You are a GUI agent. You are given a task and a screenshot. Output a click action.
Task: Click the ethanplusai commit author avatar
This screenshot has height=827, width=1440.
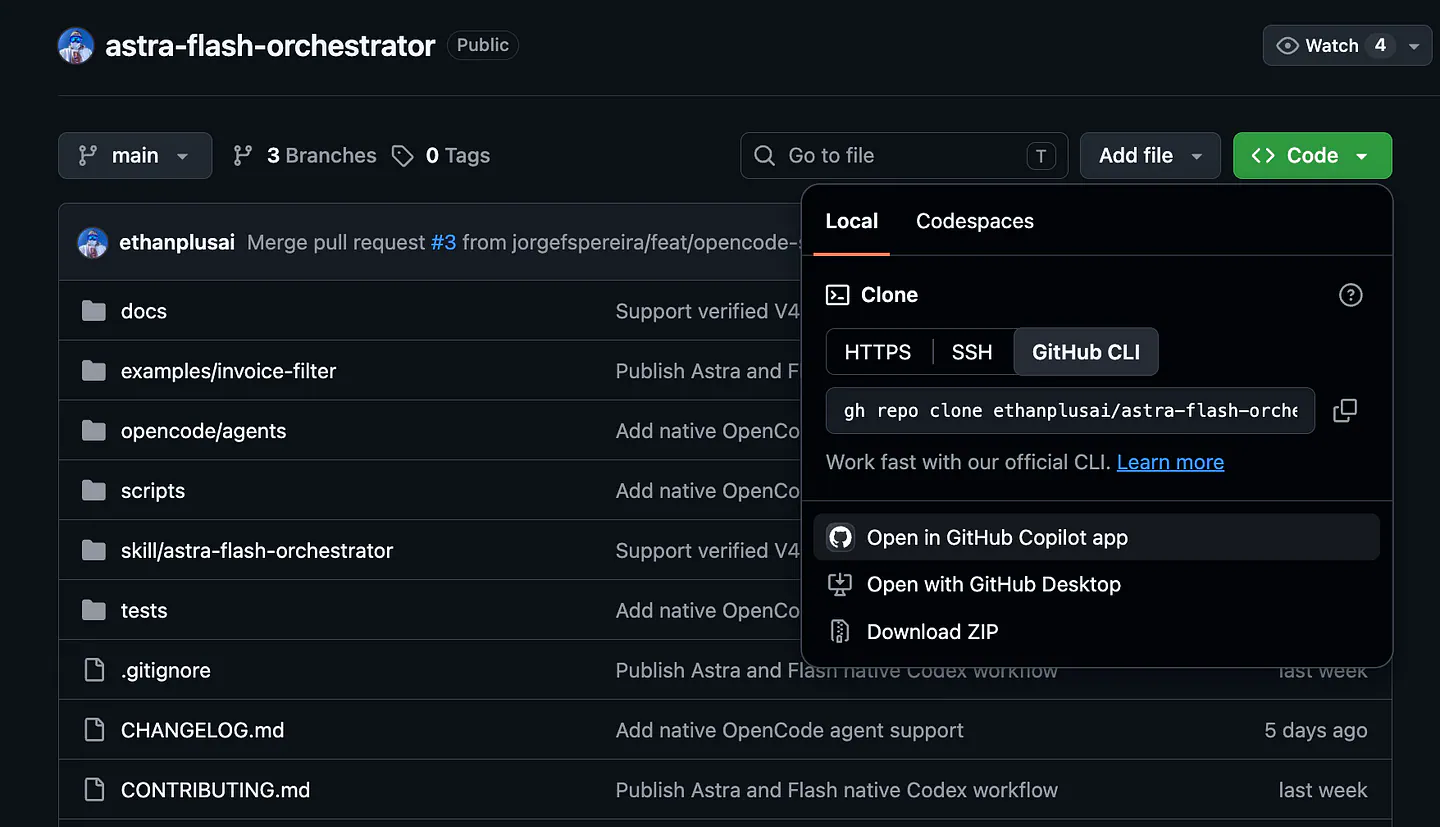click(94, 243)
